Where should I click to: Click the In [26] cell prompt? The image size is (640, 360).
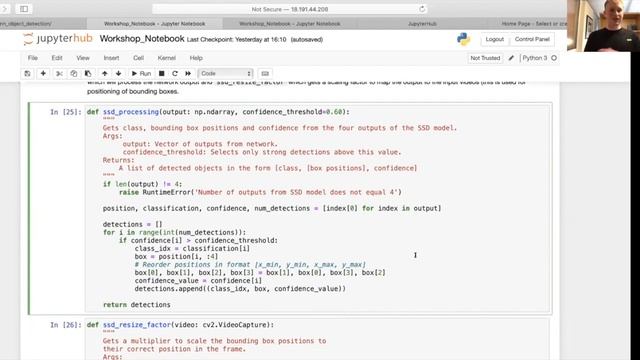point(66,325)
